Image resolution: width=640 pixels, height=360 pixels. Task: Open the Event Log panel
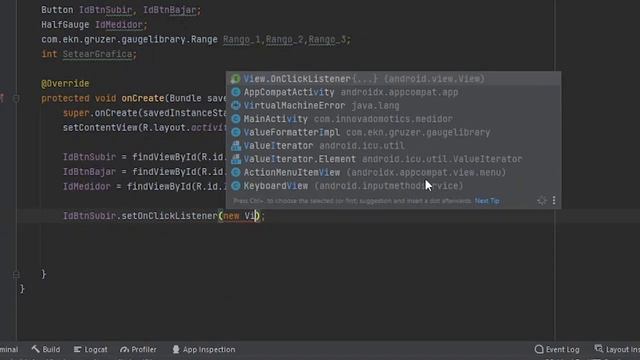[x=557, y=349]
